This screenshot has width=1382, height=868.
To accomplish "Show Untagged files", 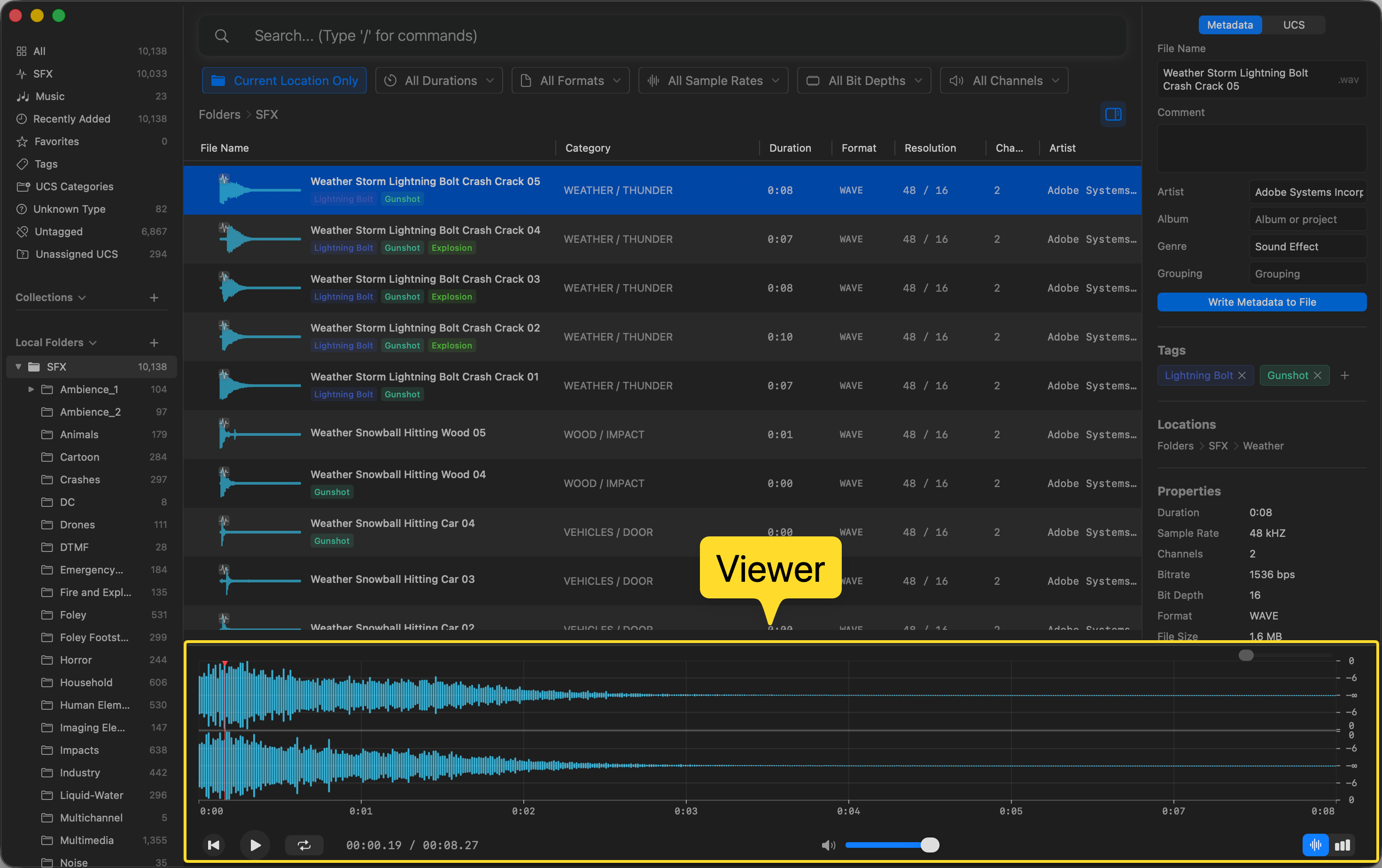I will (92, 232).
